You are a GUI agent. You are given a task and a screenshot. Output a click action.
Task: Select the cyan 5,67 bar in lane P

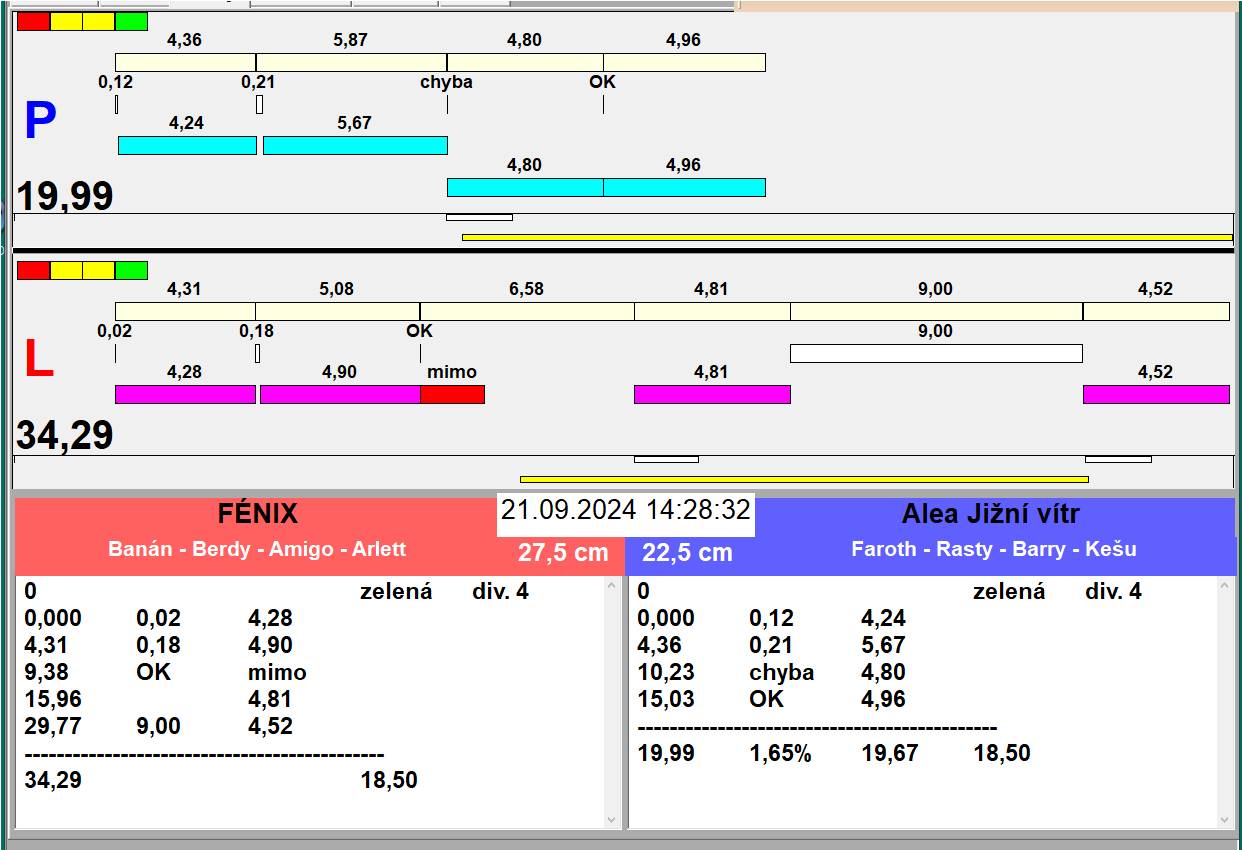click(x=355, y=145)
